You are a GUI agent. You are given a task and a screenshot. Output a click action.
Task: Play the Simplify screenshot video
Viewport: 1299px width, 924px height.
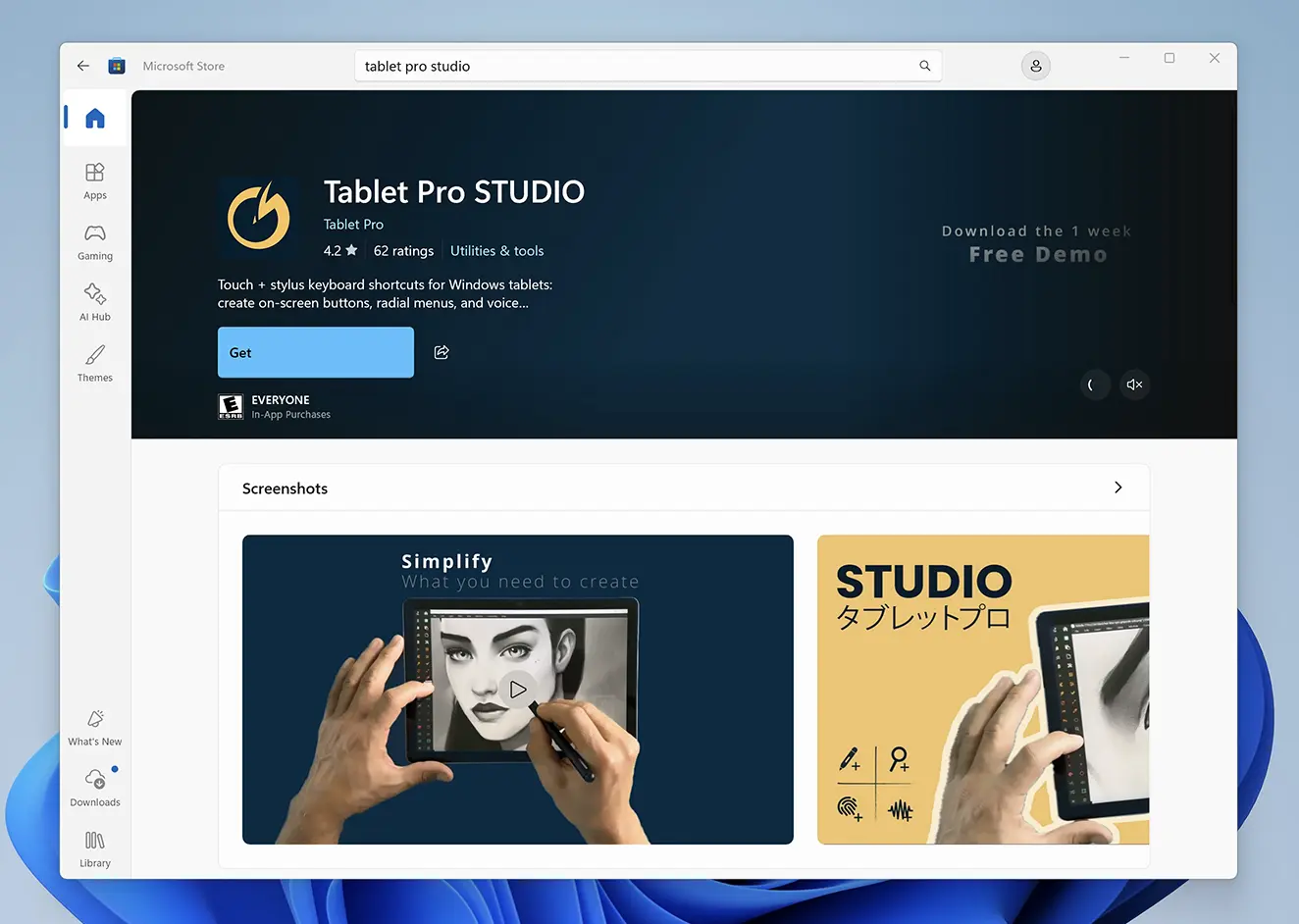[518, 690]
